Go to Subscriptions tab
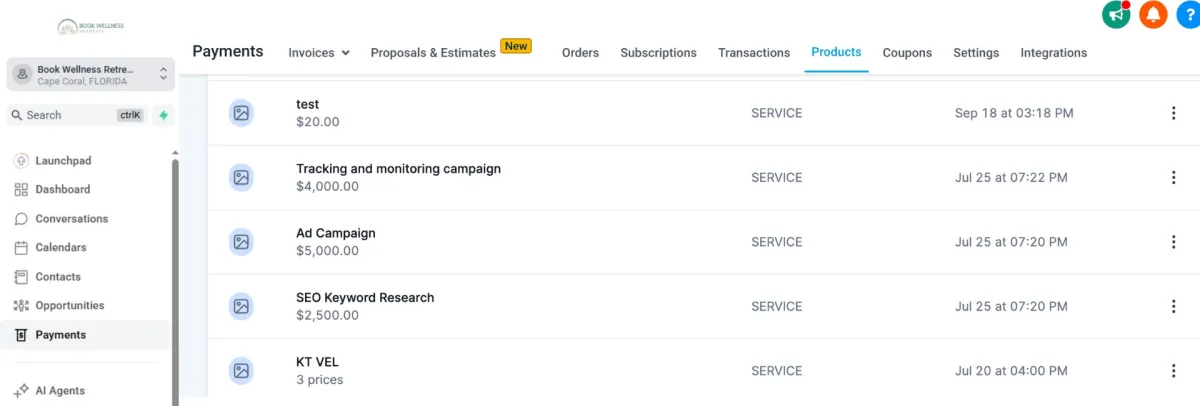 [x=658, y=53]
